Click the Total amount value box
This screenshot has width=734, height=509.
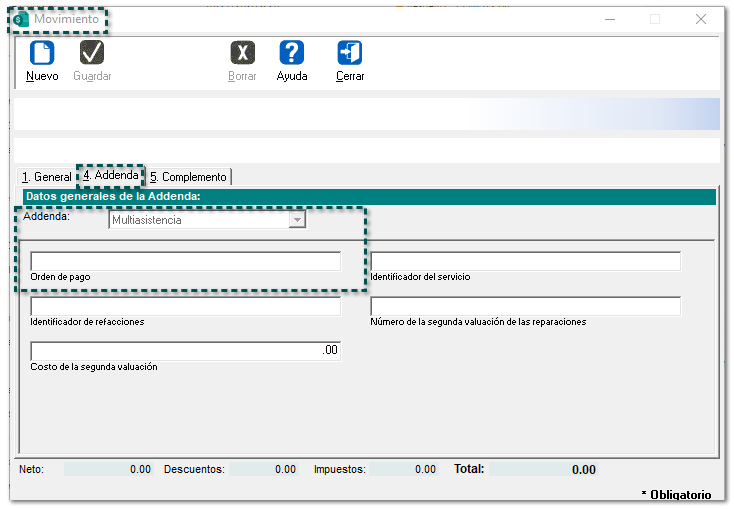click(x=545, y=469)
